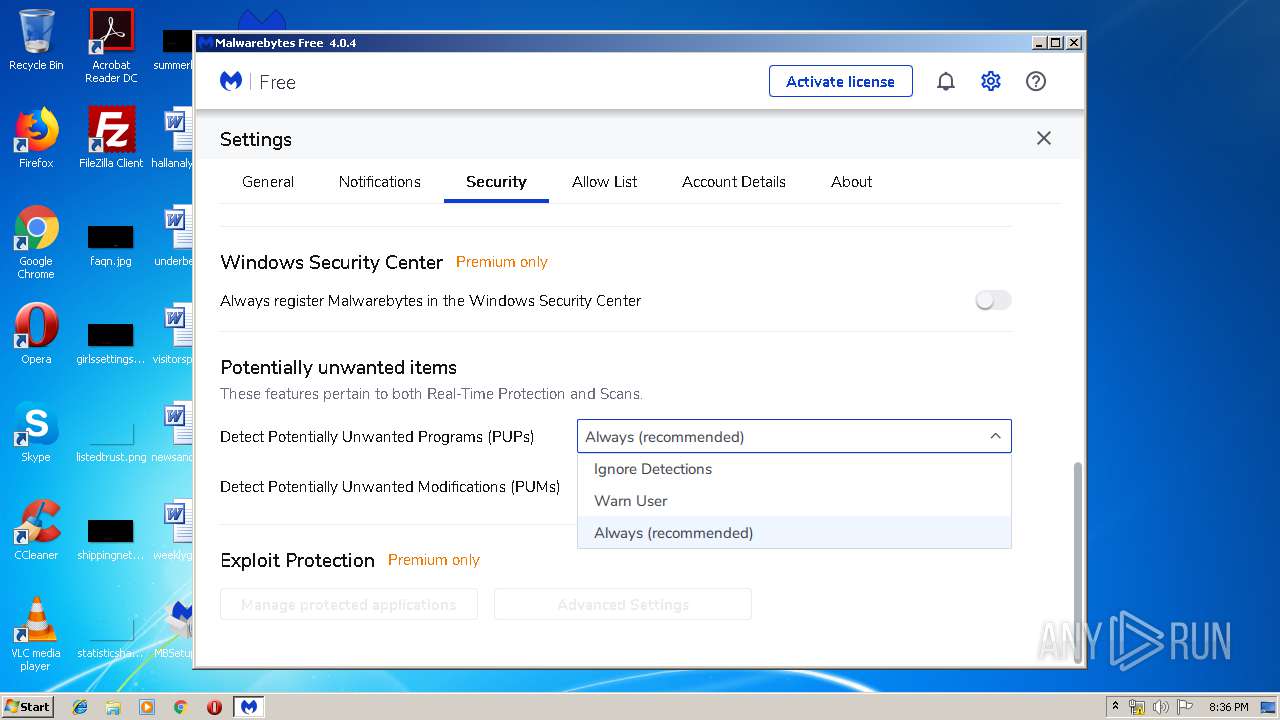Open girlssettings desktop file

click(111, 342)
